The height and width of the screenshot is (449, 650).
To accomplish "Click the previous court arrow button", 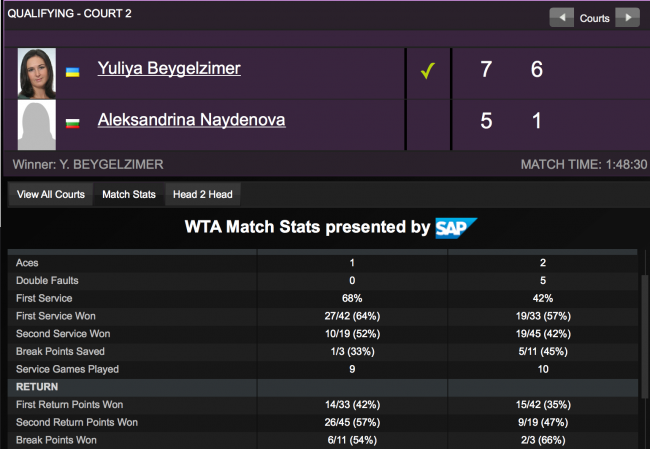I will [x=563, y=17].
